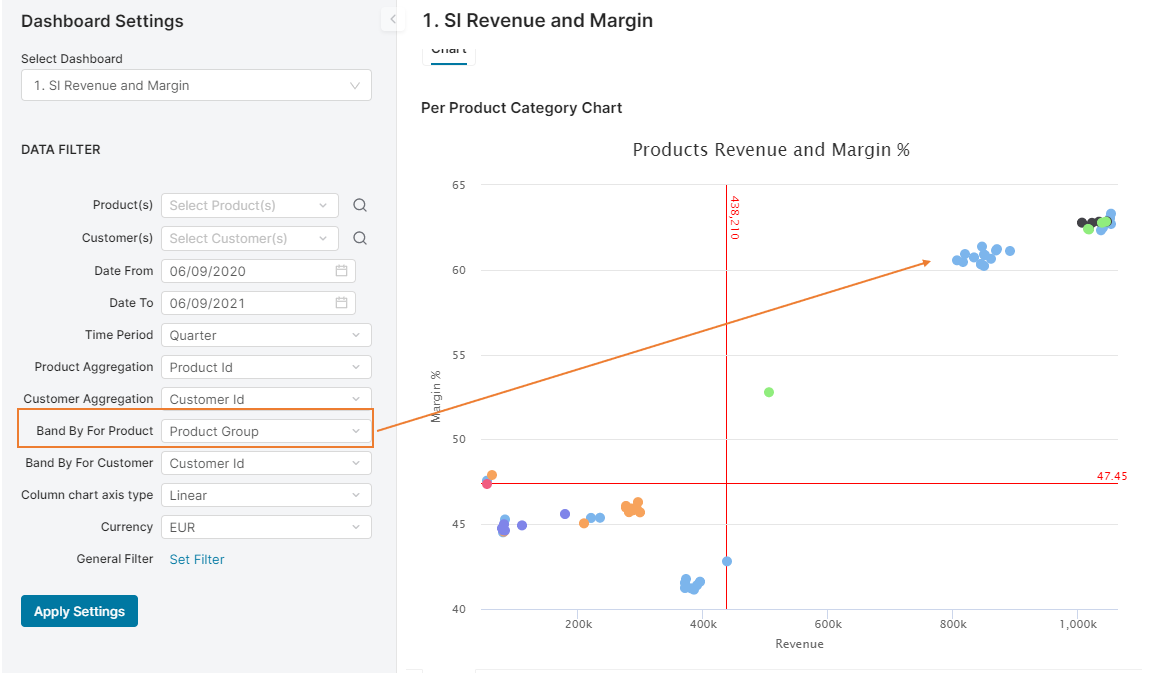
Task: Expand the Product Aggregation dropdown
Action: 265,368
